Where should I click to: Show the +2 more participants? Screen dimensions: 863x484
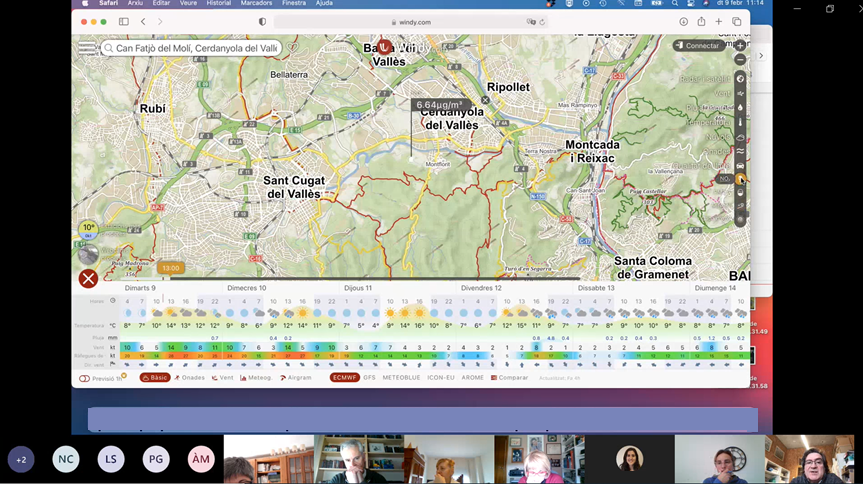coord(21,459)
